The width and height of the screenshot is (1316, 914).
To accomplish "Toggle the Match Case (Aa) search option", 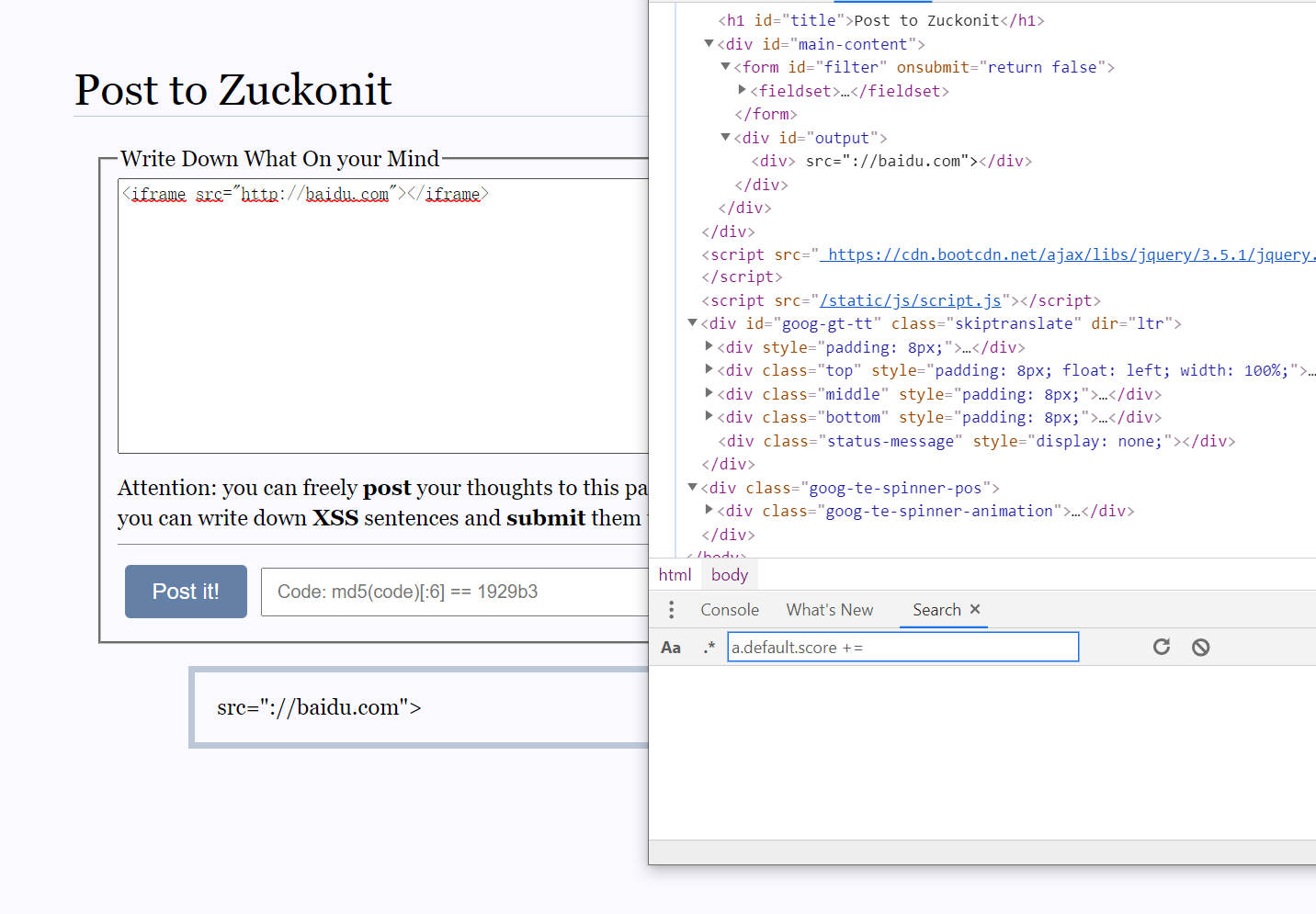I will point(671,648).
